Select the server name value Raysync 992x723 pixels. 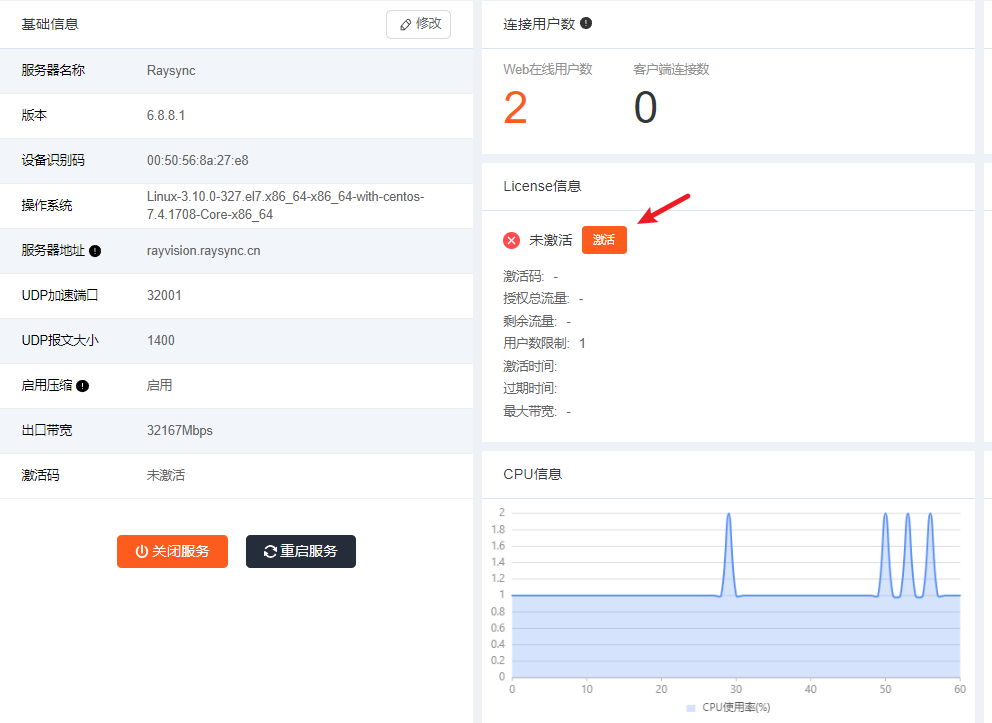coord(171,71)
